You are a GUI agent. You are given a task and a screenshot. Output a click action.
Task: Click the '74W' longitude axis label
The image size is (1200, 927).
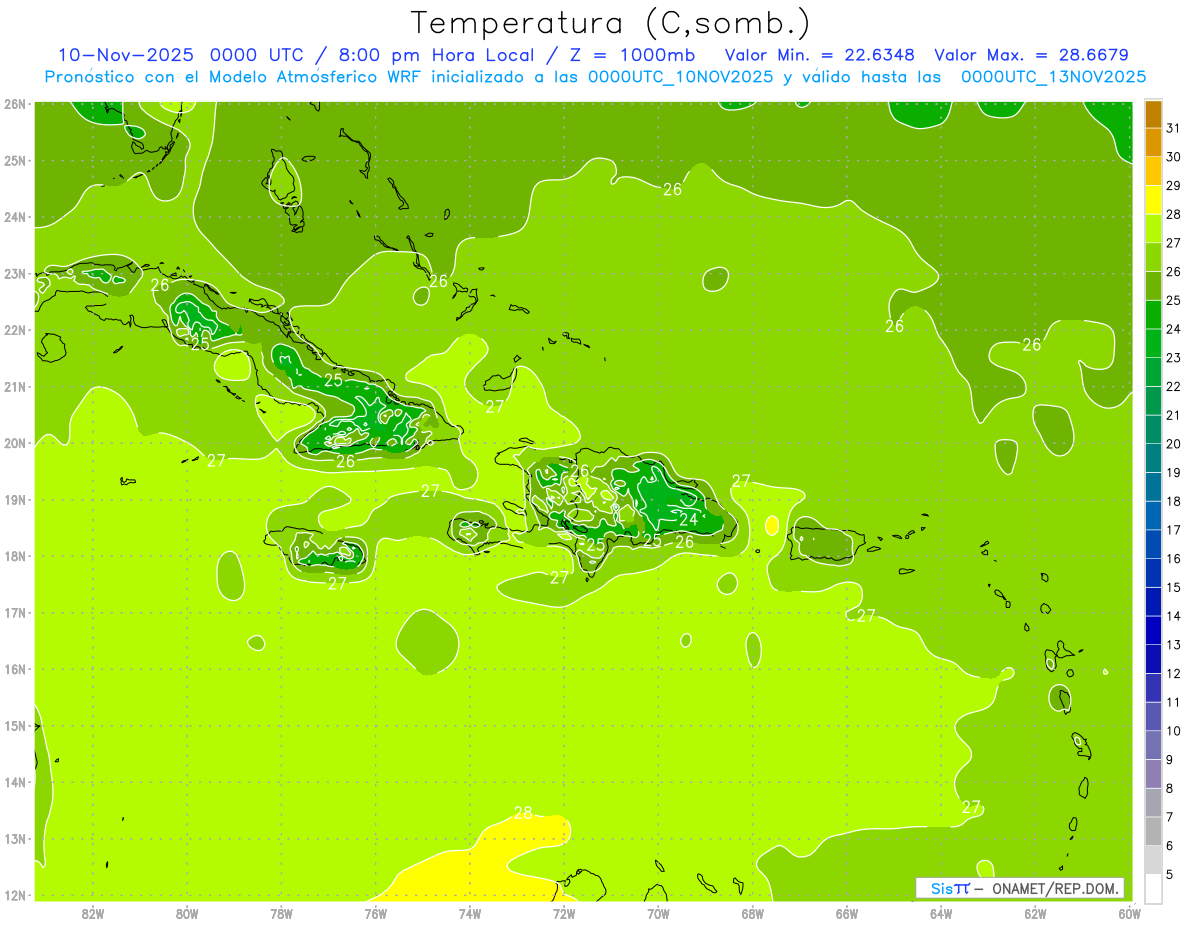pos(470,913)
